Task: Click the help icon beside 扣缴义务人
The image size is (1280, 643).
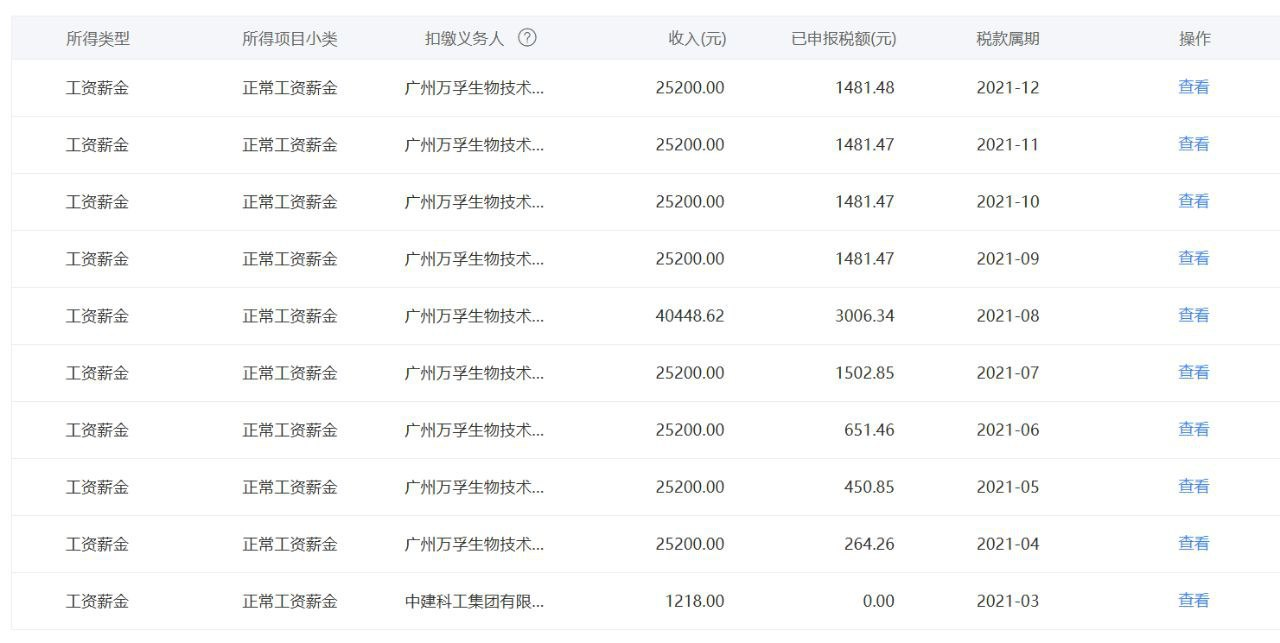Action: click(527, 38)
